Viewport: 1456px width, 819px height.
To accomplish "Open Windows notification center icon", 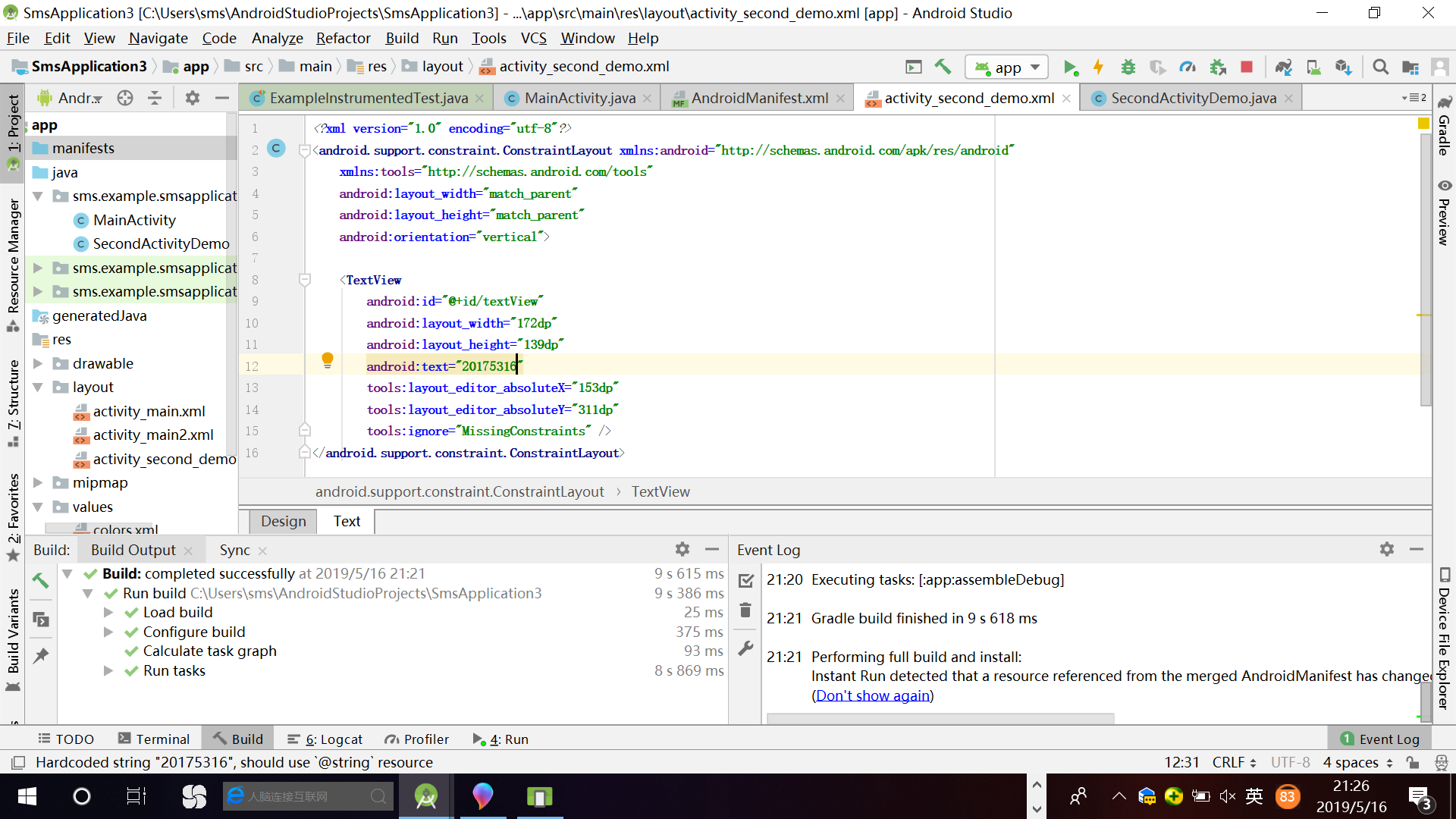I will [1419, 797].
